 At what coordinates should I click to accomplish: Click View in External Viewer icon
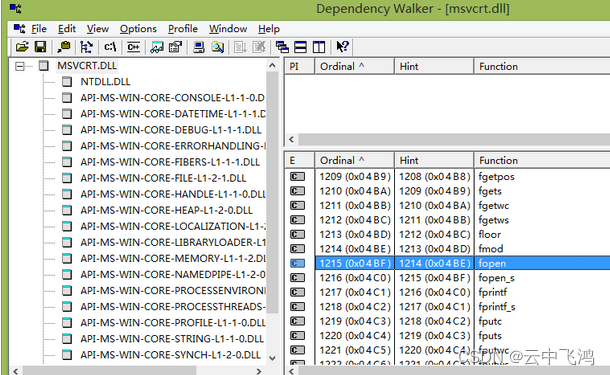click(157, 47)
